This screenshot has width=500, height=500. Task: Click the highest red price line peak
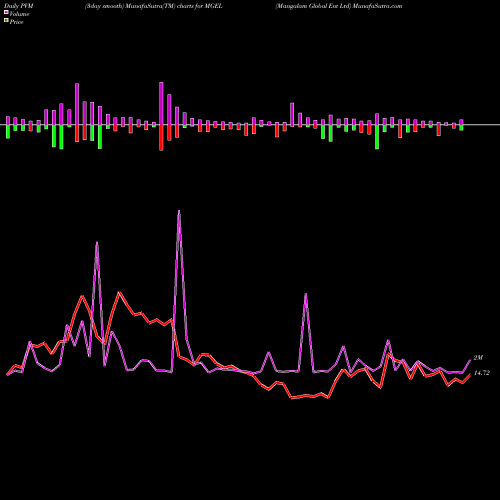(x=119, y=293)
